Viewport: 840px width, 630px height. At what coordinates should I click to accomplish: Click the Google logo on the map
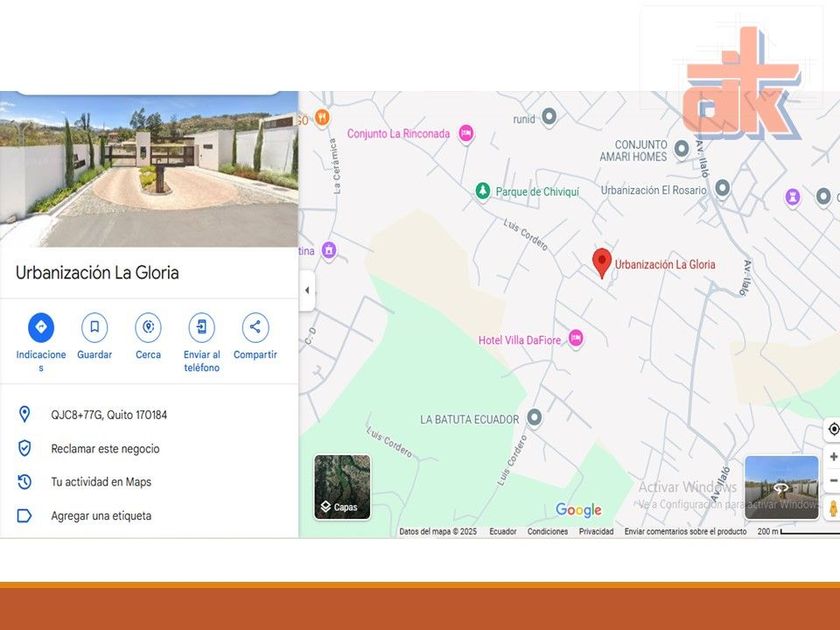(x=579, y=509)
